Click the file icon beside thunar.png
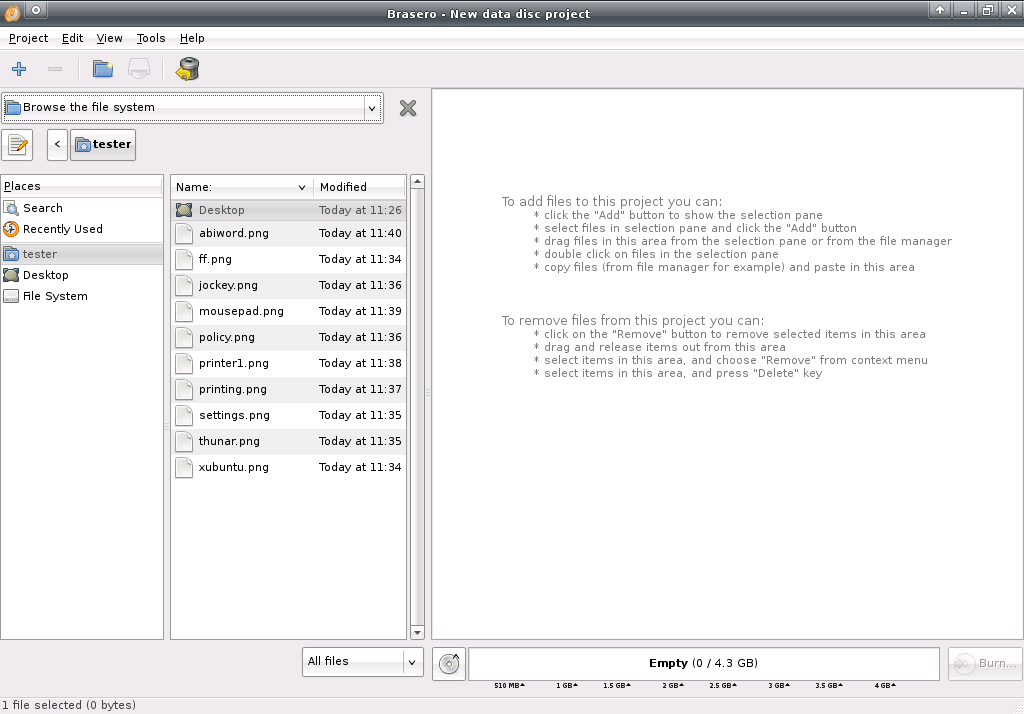This screenshot has width=1024, height=714. click(x=184, y=442)
